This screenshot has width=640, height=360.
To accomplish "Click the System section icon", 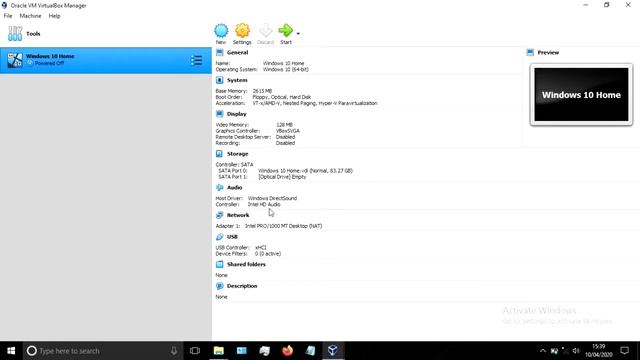I will [x=220, y=80].
